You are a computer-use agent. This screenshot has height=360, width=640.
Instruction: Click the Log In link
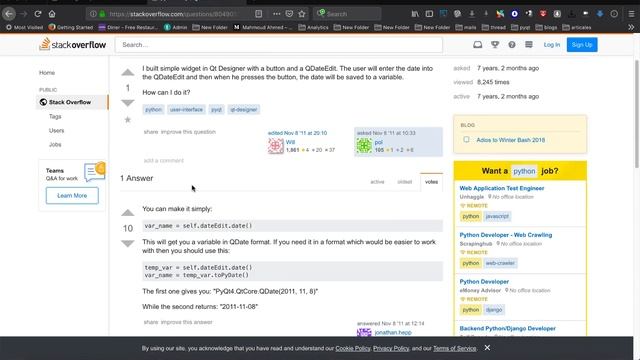coord(552,44)
